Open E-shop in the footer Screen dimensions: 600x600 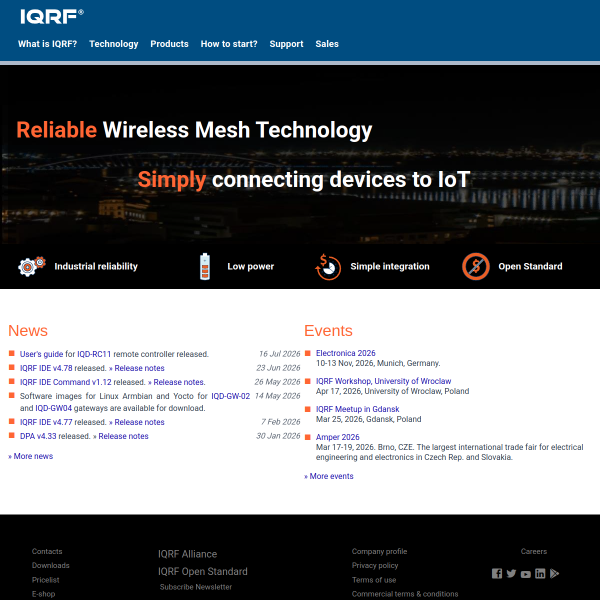(43, 594)
